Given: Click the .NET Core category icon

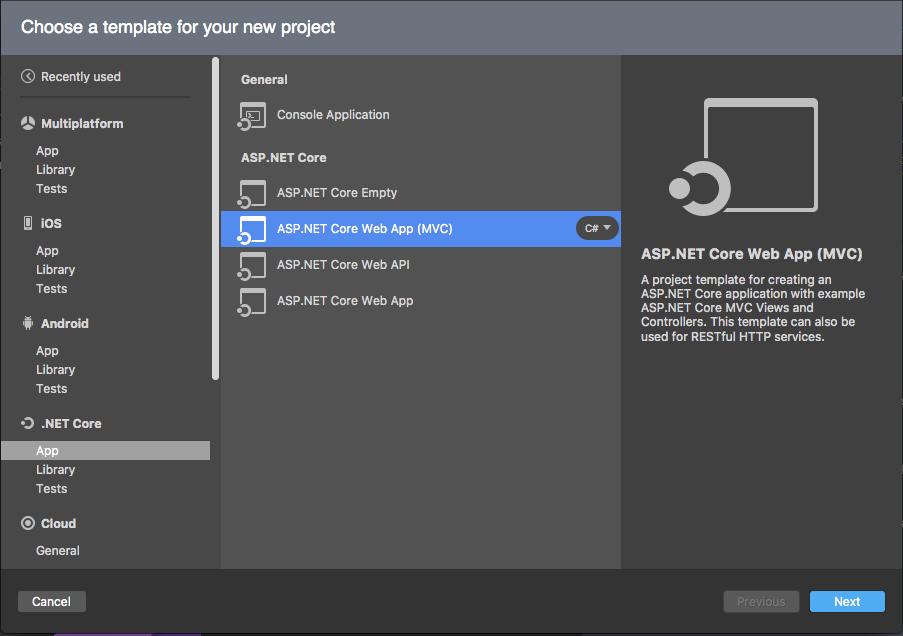Looking at the screenshot, I should (28, 423).
